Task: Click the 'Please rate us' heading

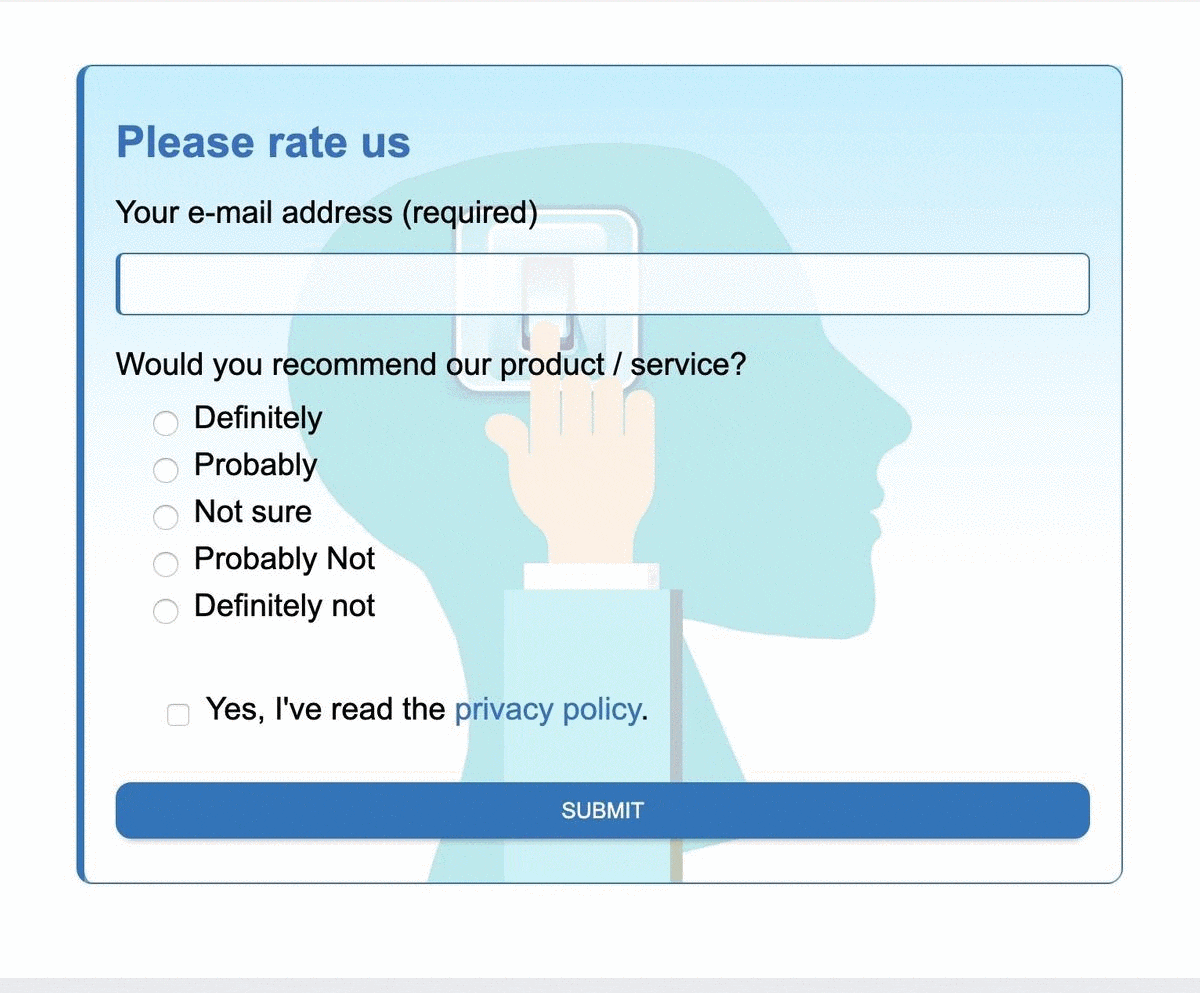Action: pos(263,142)
